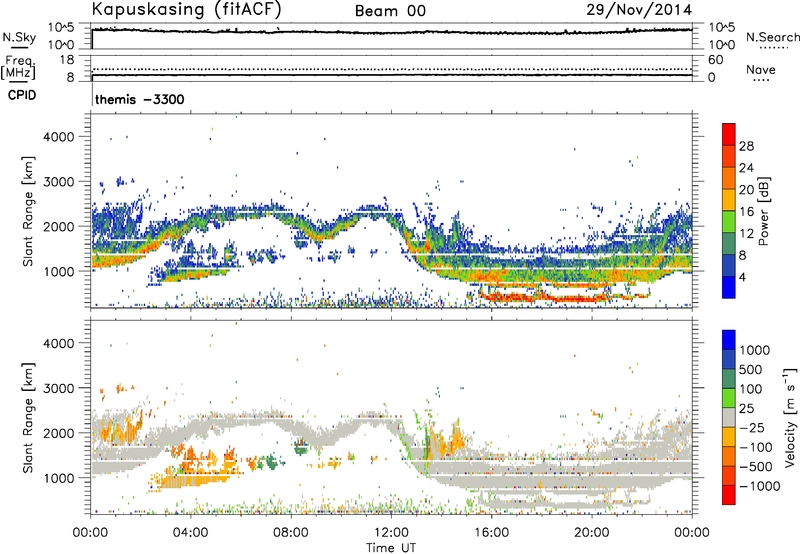Click the 'Beam 00' label
The width and height of the screenshot is (800, 554).
click(x=390, y=11)
